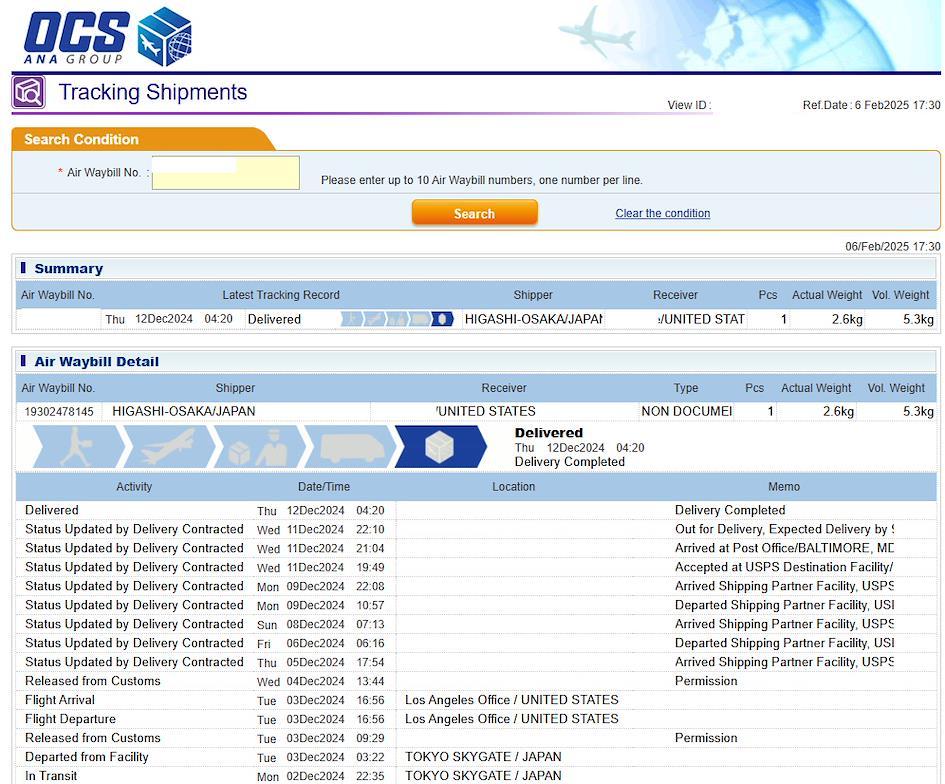Image resolution: width=945 pixels, height=784 pixels.
Task: Click the delivery truck step icon
Action: pyautogui.click(x=348, y=447)
